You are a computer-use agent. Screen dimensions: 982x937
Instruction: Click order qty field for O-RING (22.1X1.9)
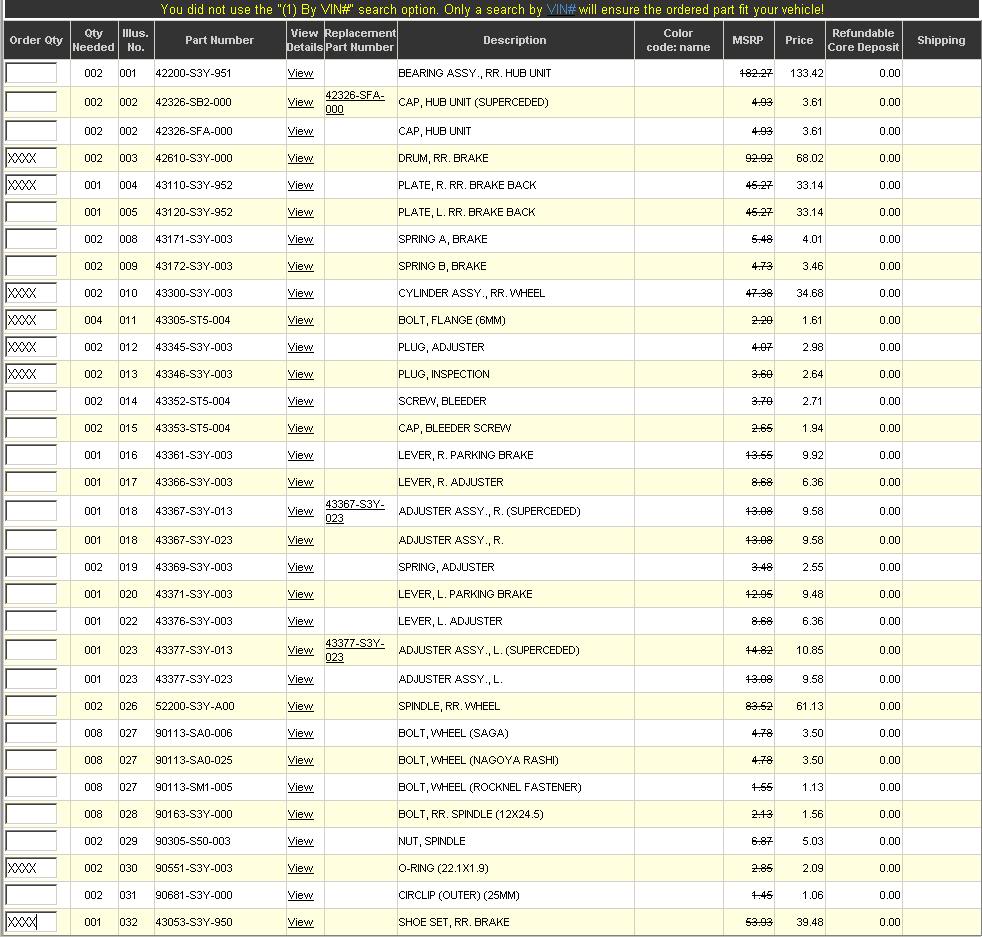coord(31,867)
